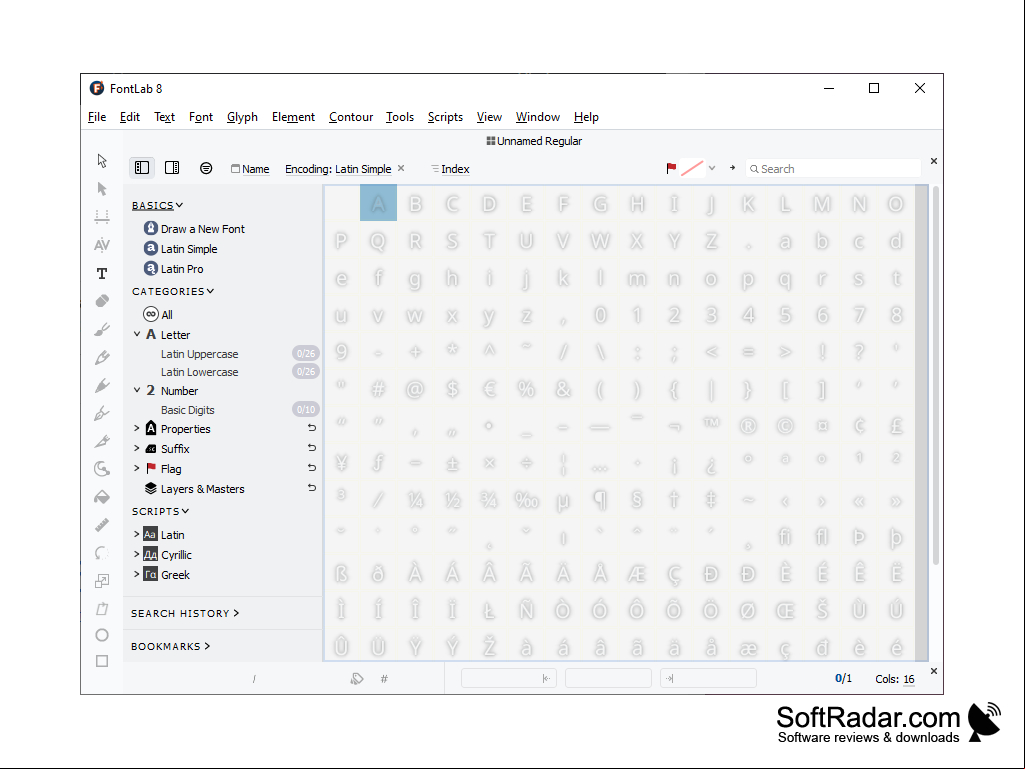Select the Text T tool
Image resolution: width=1025 pixels, height=769 pixels.
(102, 273)
